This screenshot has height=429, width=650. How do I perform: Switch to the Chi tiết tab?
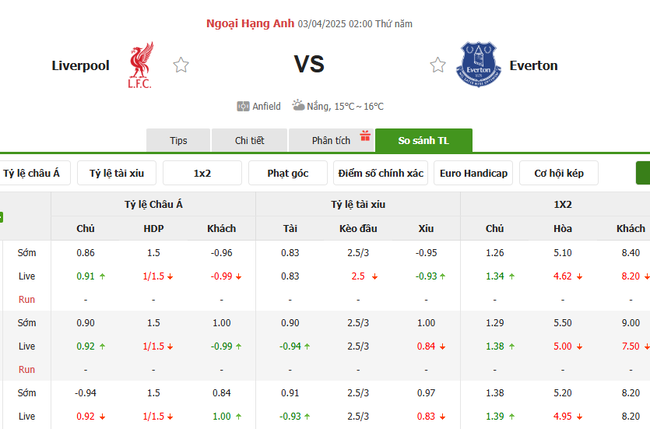tap(250, 141)
